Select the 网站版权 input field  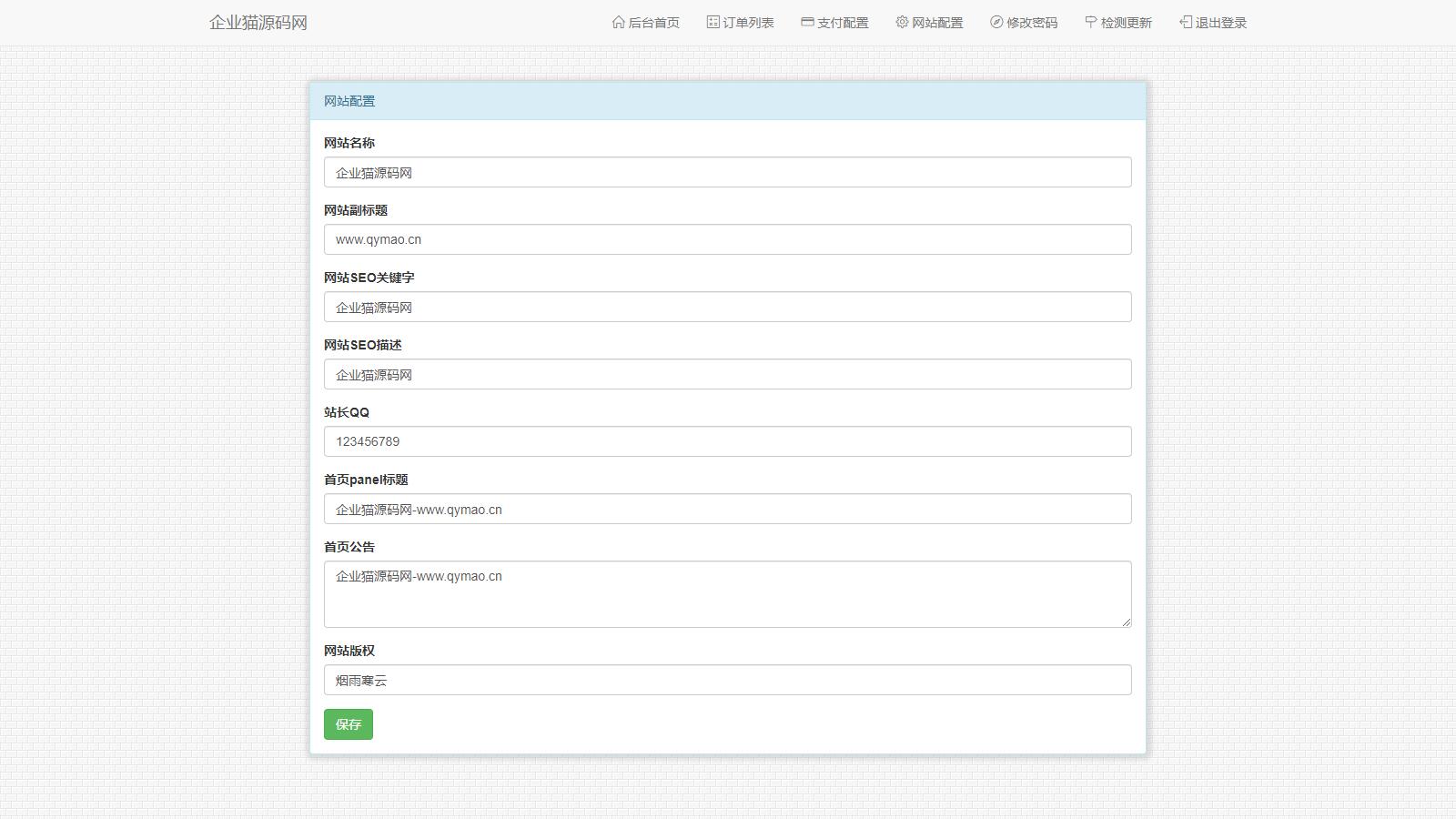[x=727, y=681]
